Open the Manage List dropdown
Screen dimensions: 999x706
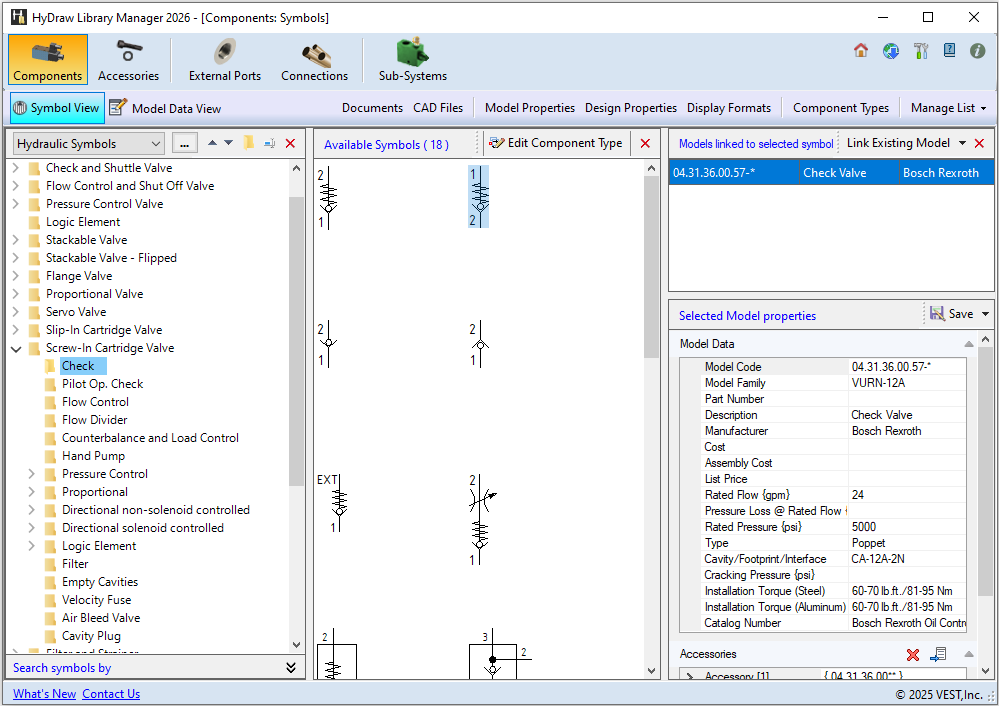[x=948, y=108]
